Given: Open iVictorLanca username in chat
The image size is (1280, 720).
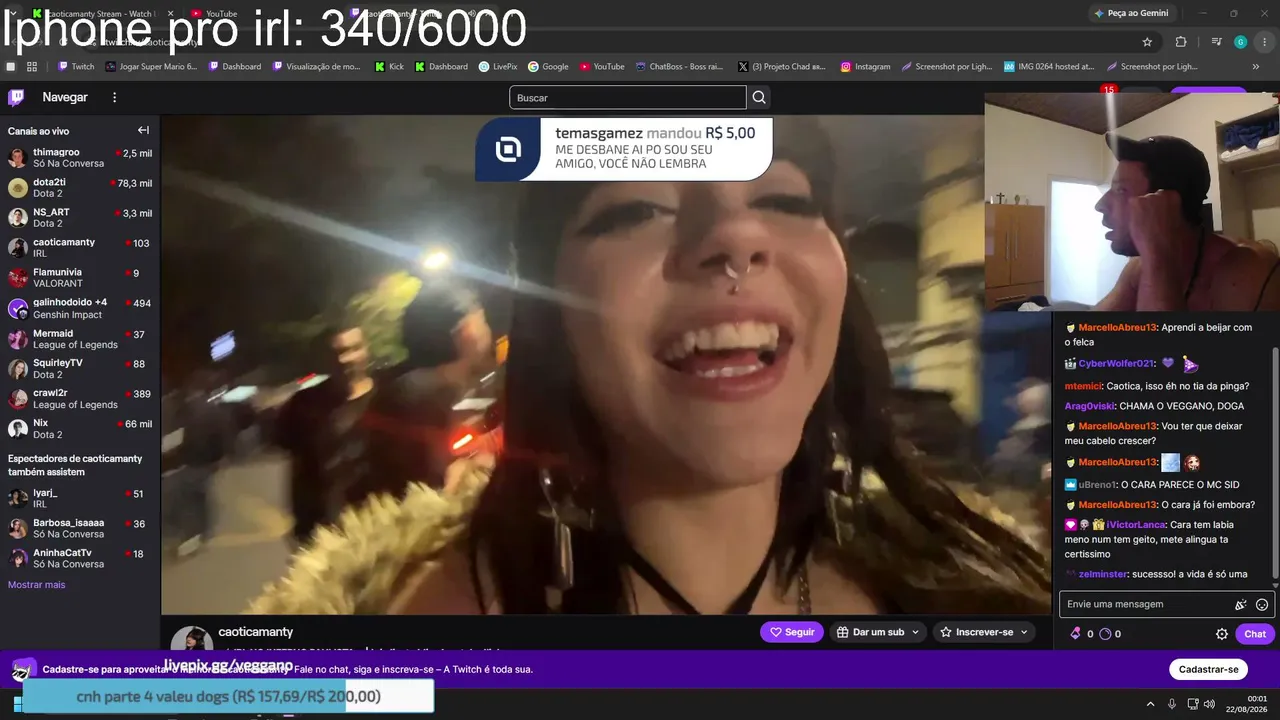Looking at the screenshot, I should pyautogui.click(x=1136, y=524).
